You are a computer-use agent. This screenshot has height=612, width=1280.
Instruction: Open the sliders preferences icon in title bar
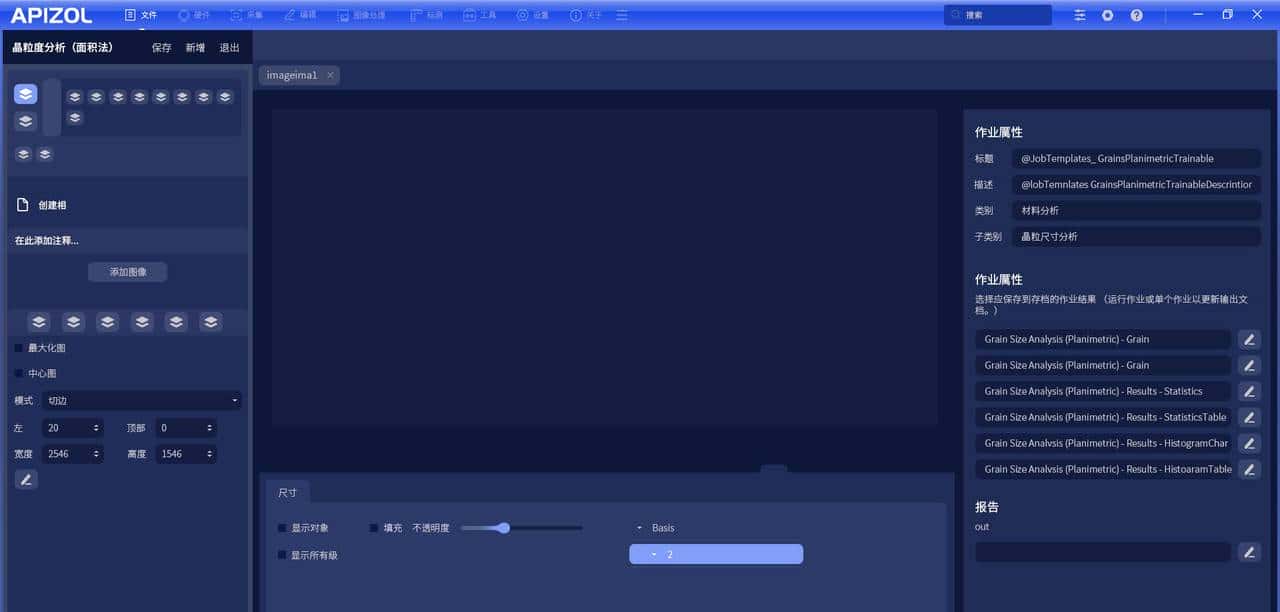pos(1080,15)
